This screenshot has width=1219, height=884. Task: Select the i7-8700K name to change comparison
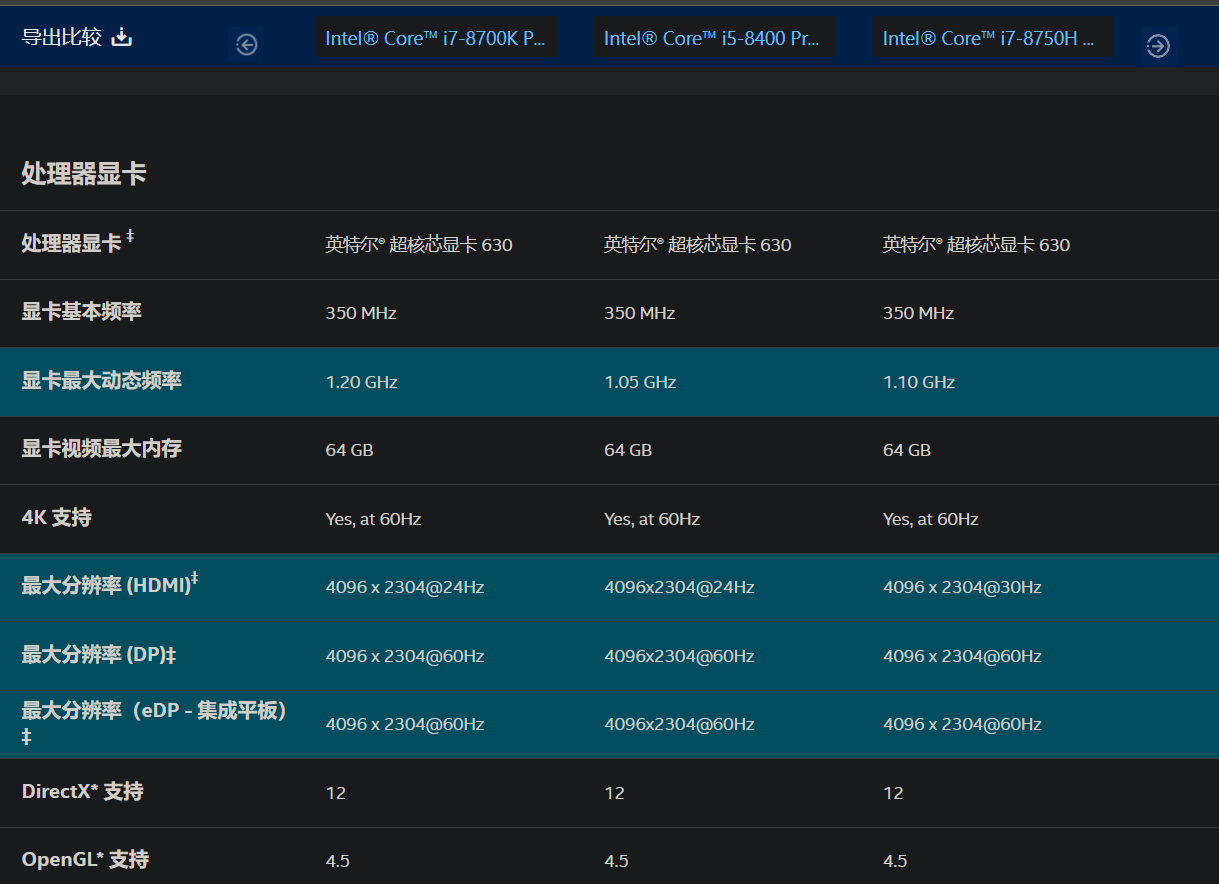point(437,37)
